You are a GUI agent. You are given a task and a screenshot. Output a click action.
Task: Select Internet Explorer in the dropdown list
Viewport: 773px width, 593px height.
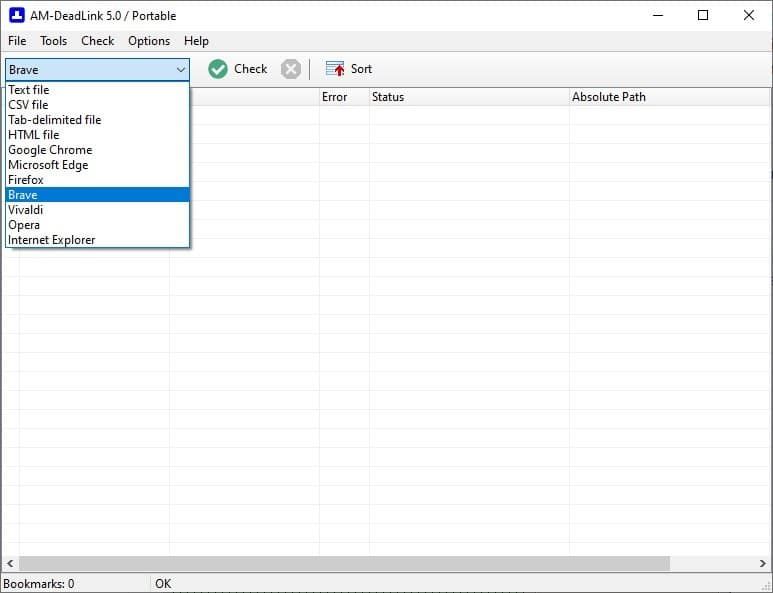tap(97, 240)
